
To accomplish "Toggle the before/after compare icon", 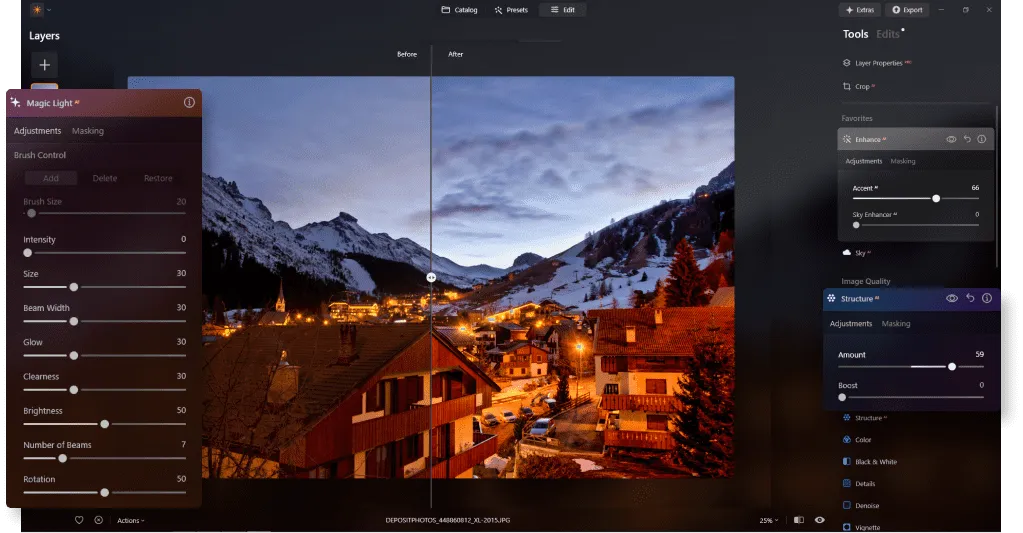I will click(799, 520).
